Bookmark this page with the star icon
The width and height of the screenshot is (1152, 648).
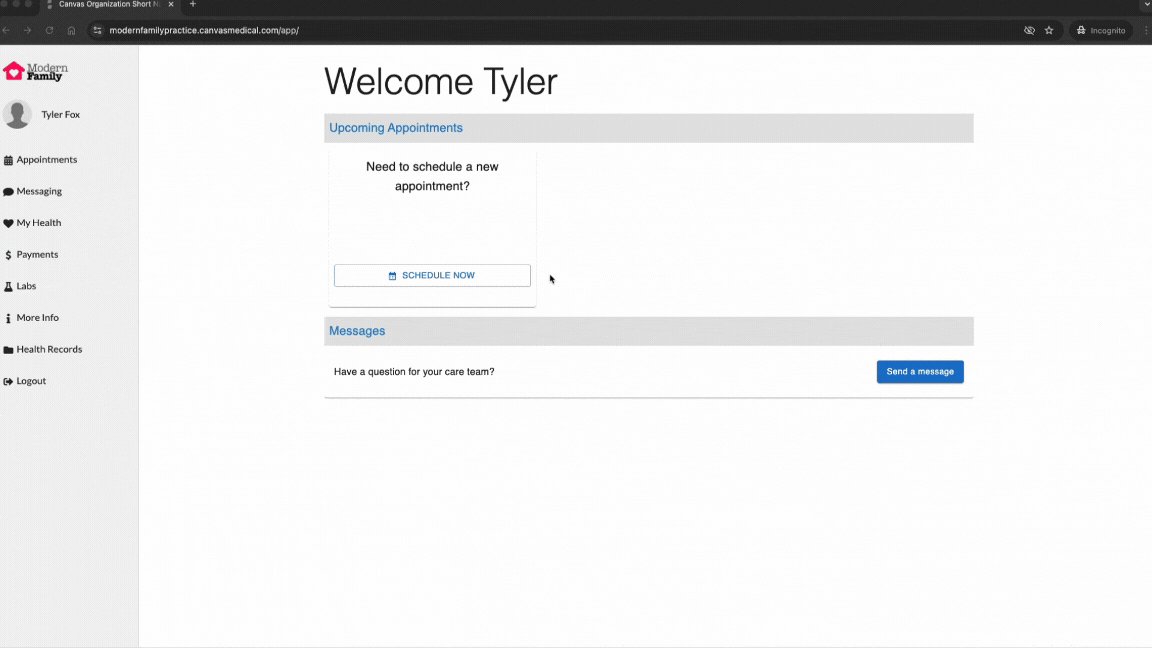click(1049, 30)
